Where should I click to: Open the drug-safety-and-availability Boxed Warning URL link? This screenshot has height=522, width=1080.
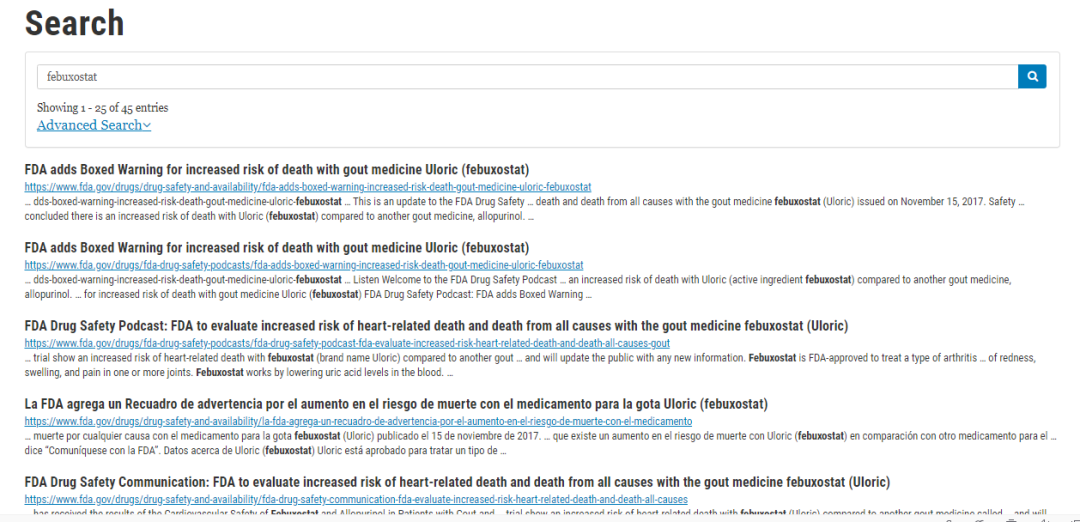click(308, 187)
